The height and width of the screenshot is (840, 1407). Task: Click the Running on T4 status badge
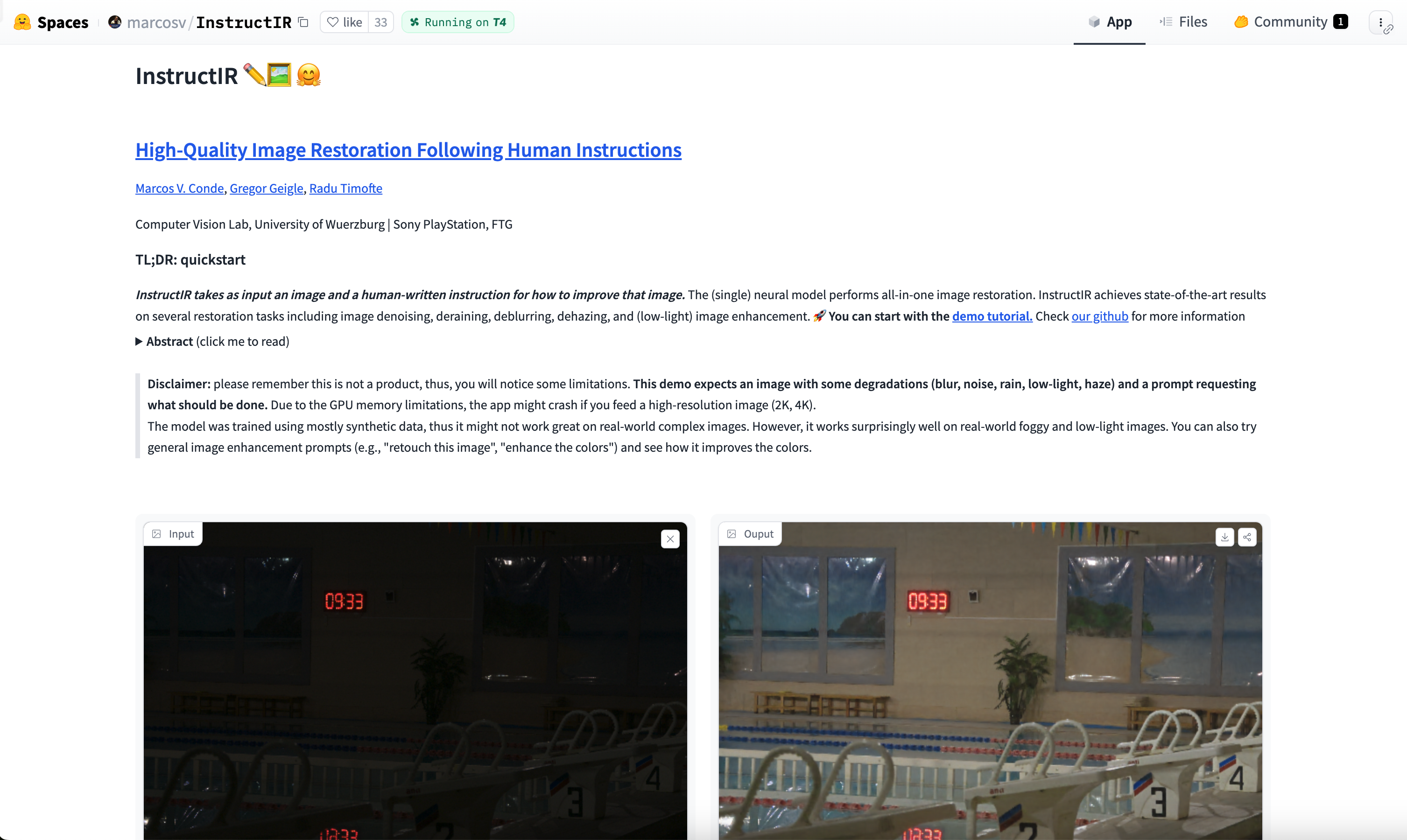click(x=457, y=22)
